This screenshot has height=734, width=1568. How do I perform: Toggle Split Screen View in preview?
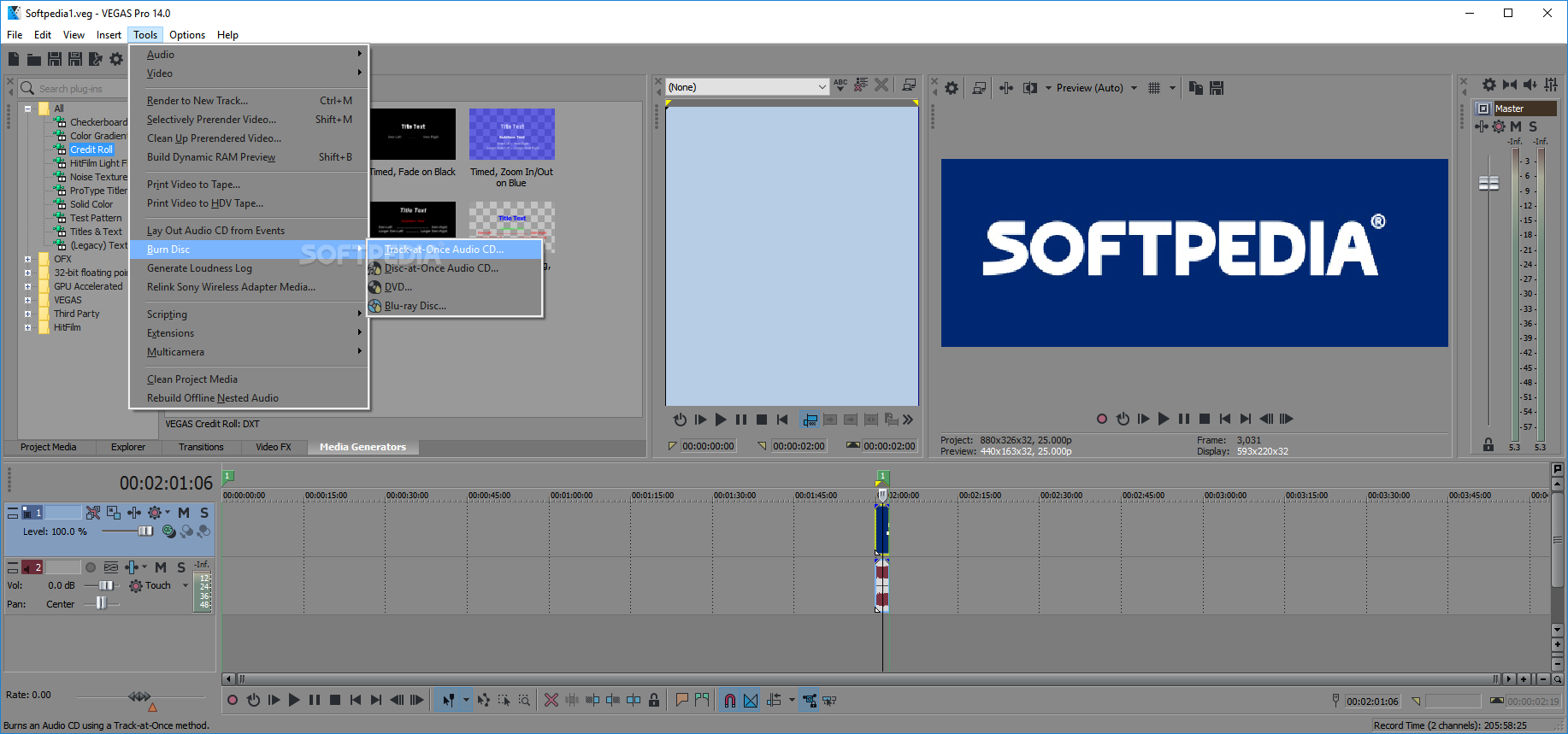pyautogui.click(x=1030, y=87)
